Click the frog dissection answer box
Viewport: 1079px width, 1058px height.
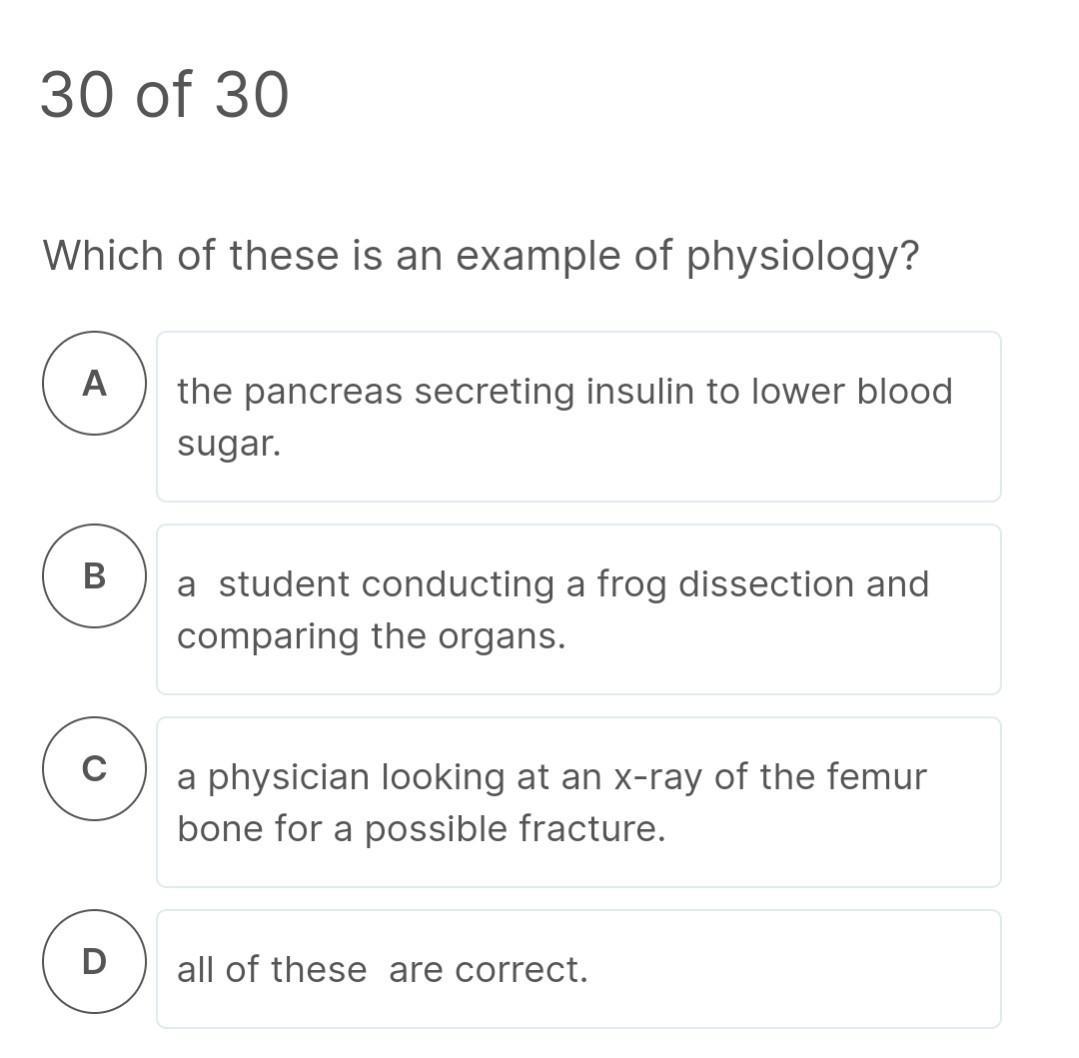click(x=578, y=609)
